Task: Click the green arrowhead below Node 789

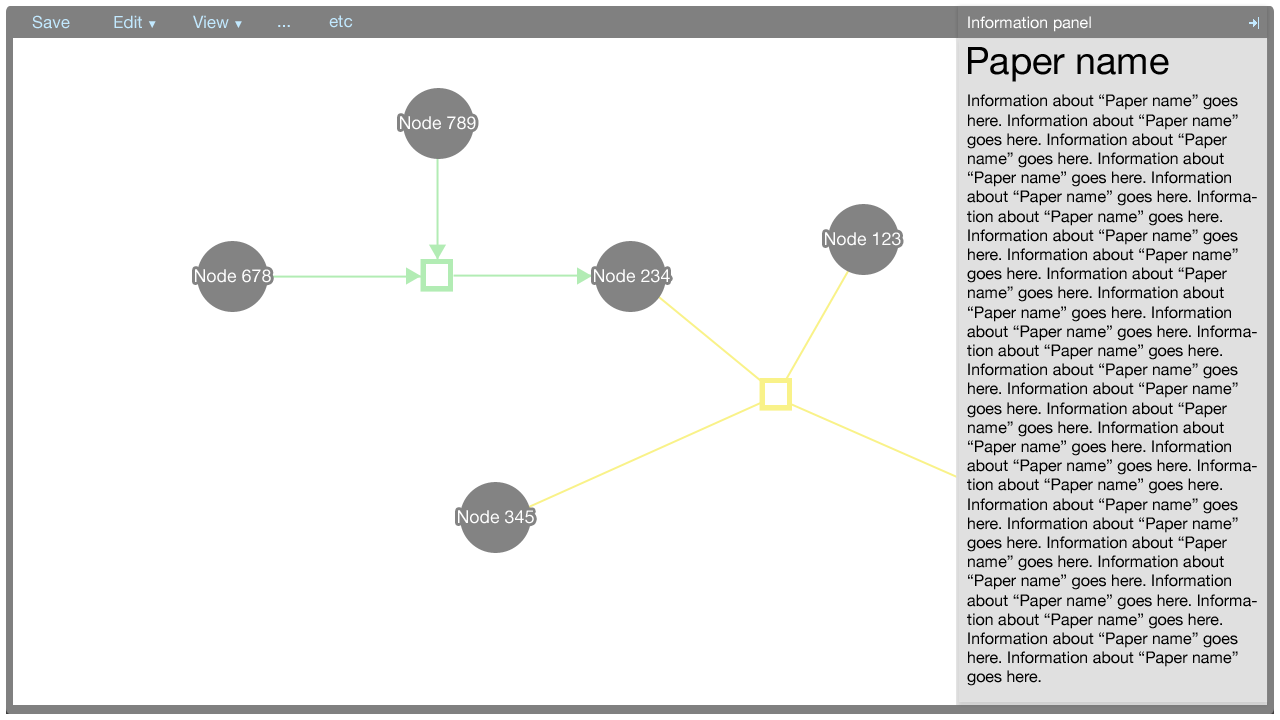Action: (x=437, y=252)
